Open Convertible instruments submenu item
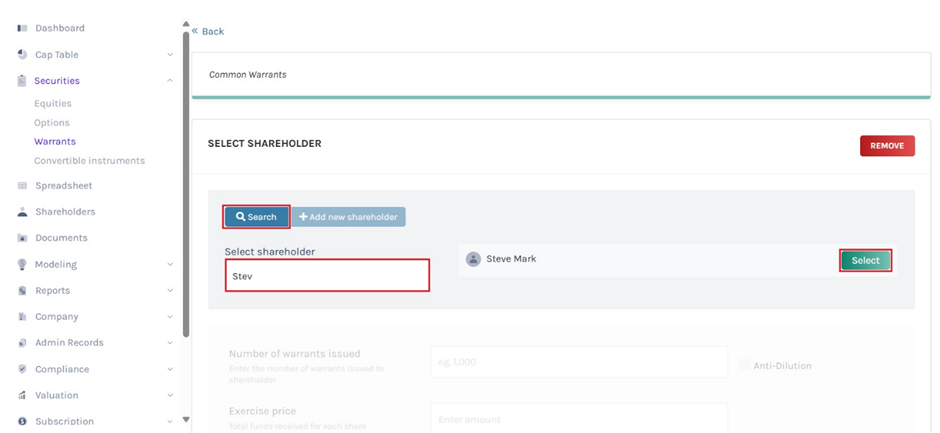The image size is (940, 433). tap(89, 161)
